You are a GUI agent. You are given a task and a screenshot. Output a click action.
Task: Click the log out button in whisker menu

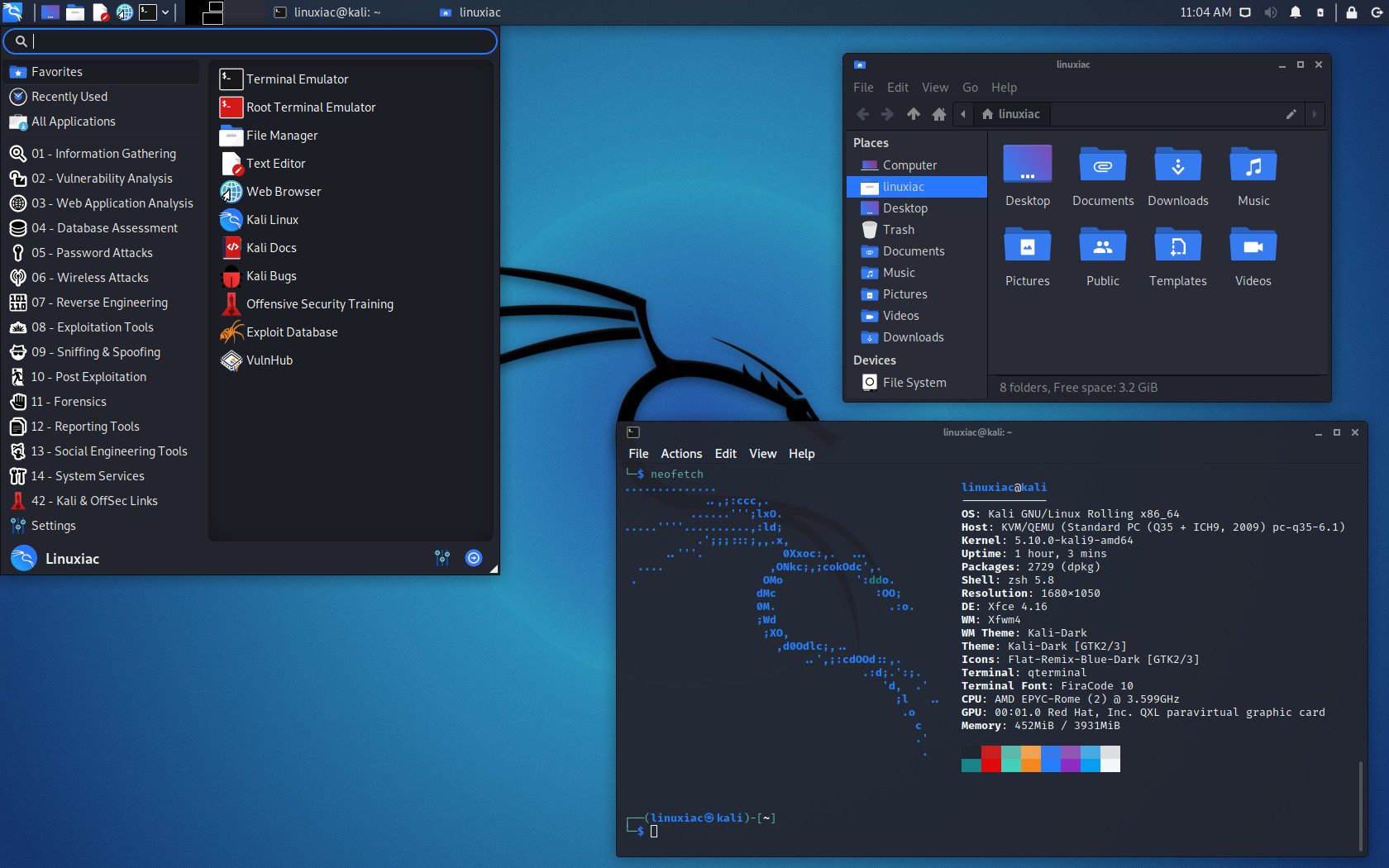(474, 558)
